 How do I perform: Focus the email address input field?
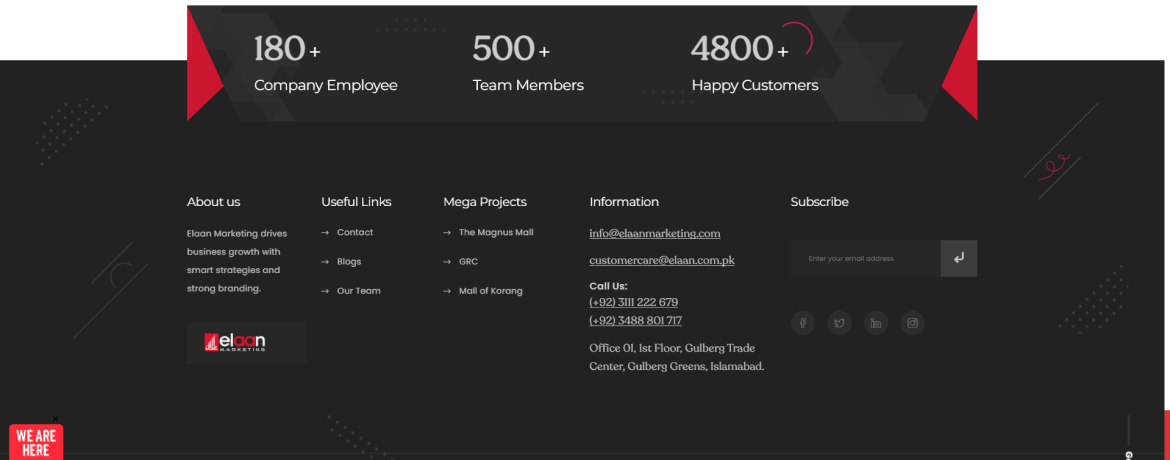[x=865, y=258]
